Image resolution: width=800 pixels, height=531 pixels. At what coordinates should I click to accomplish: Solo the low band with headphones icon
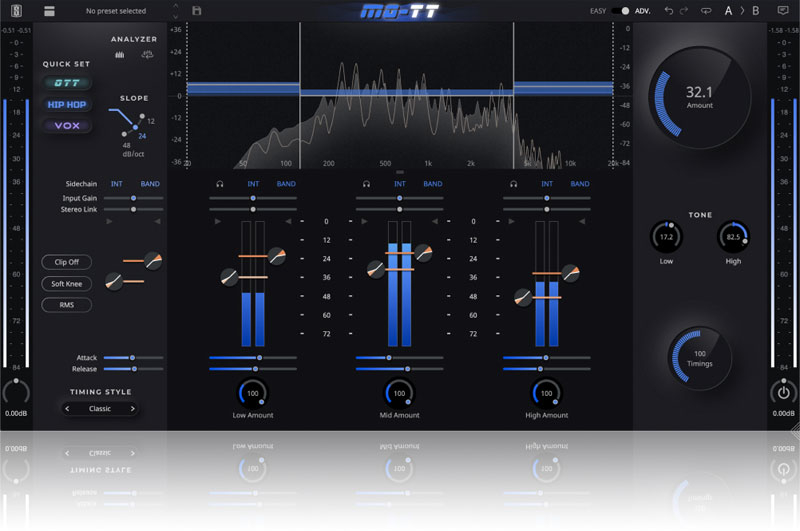tap(219, 184)
